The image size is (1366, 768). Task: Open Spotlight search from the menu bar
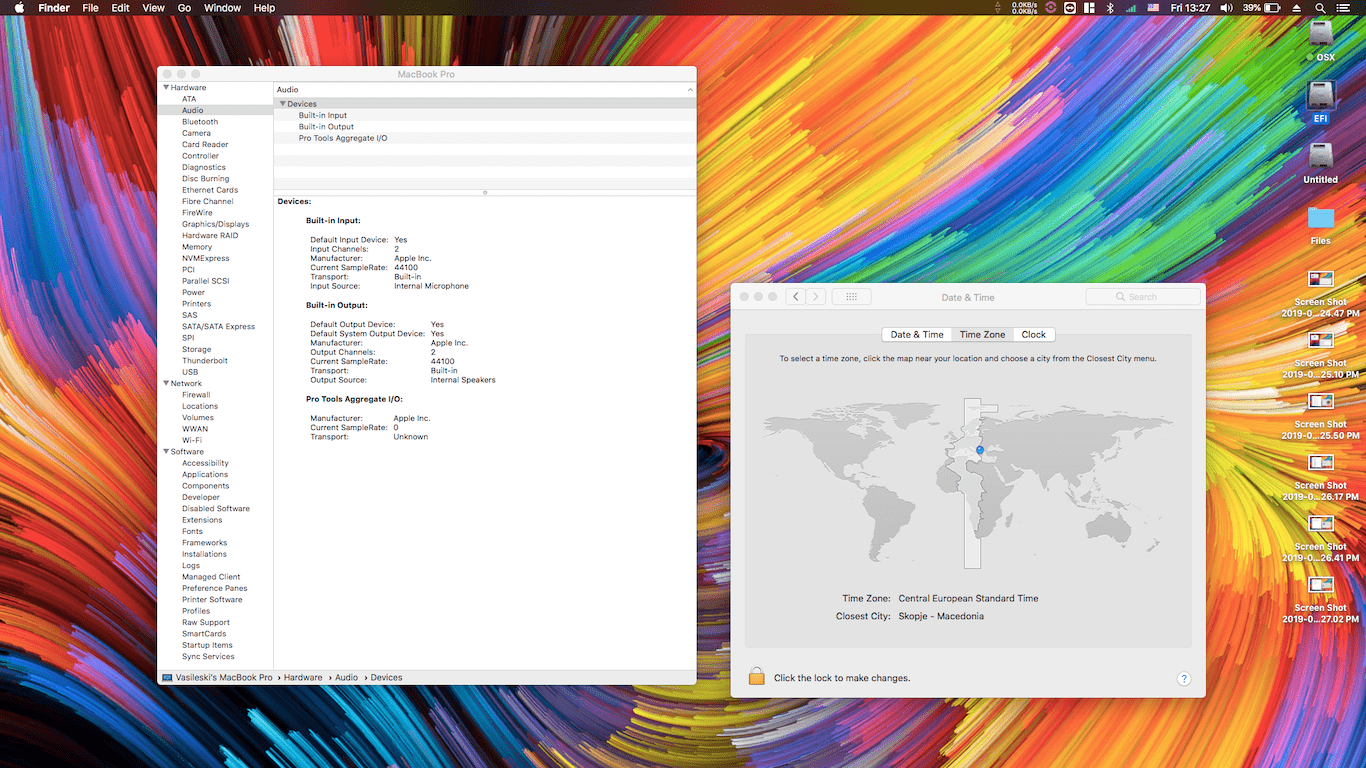1320,7
